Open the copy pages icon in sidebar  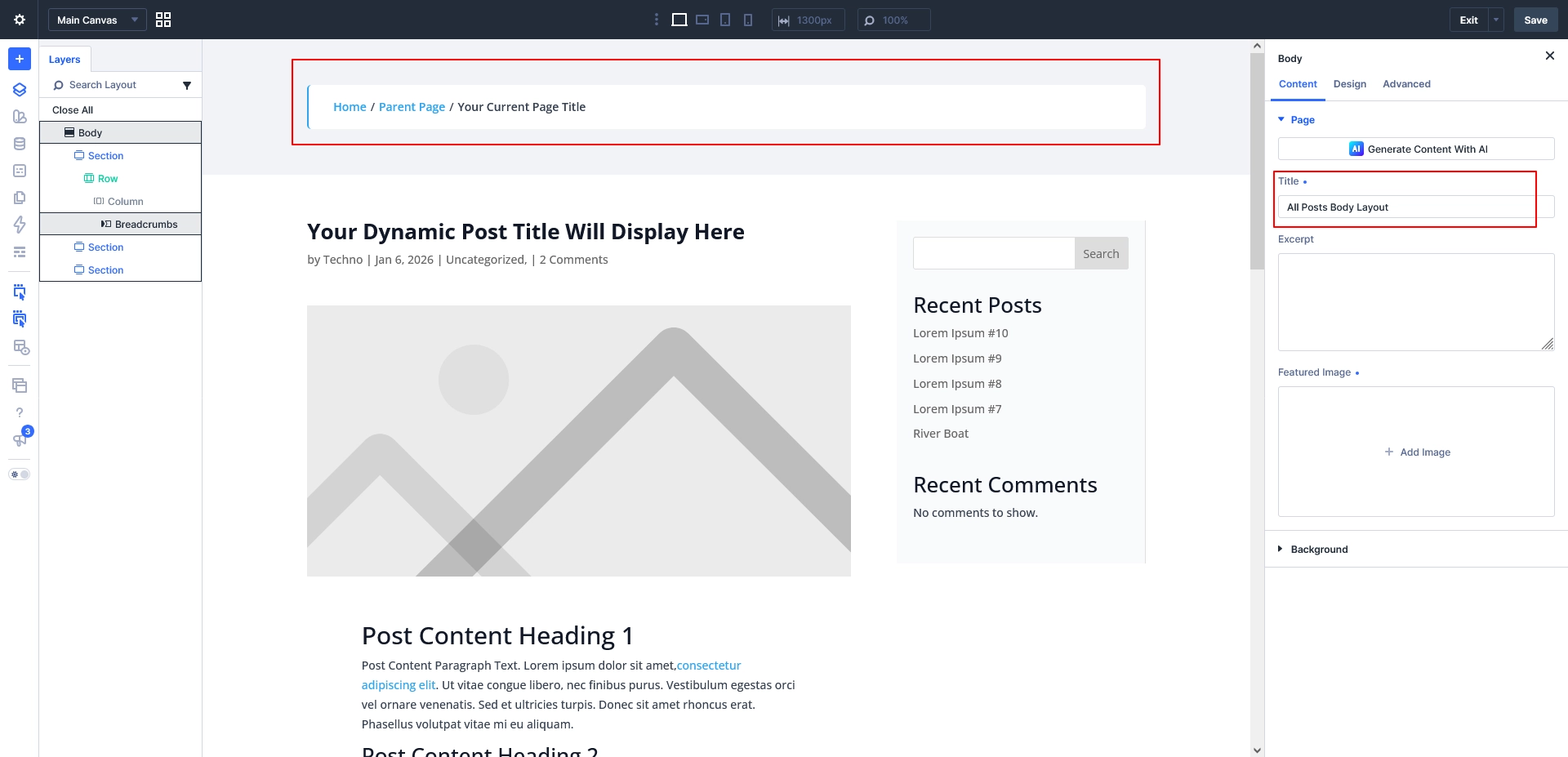[x=20, y=198]
